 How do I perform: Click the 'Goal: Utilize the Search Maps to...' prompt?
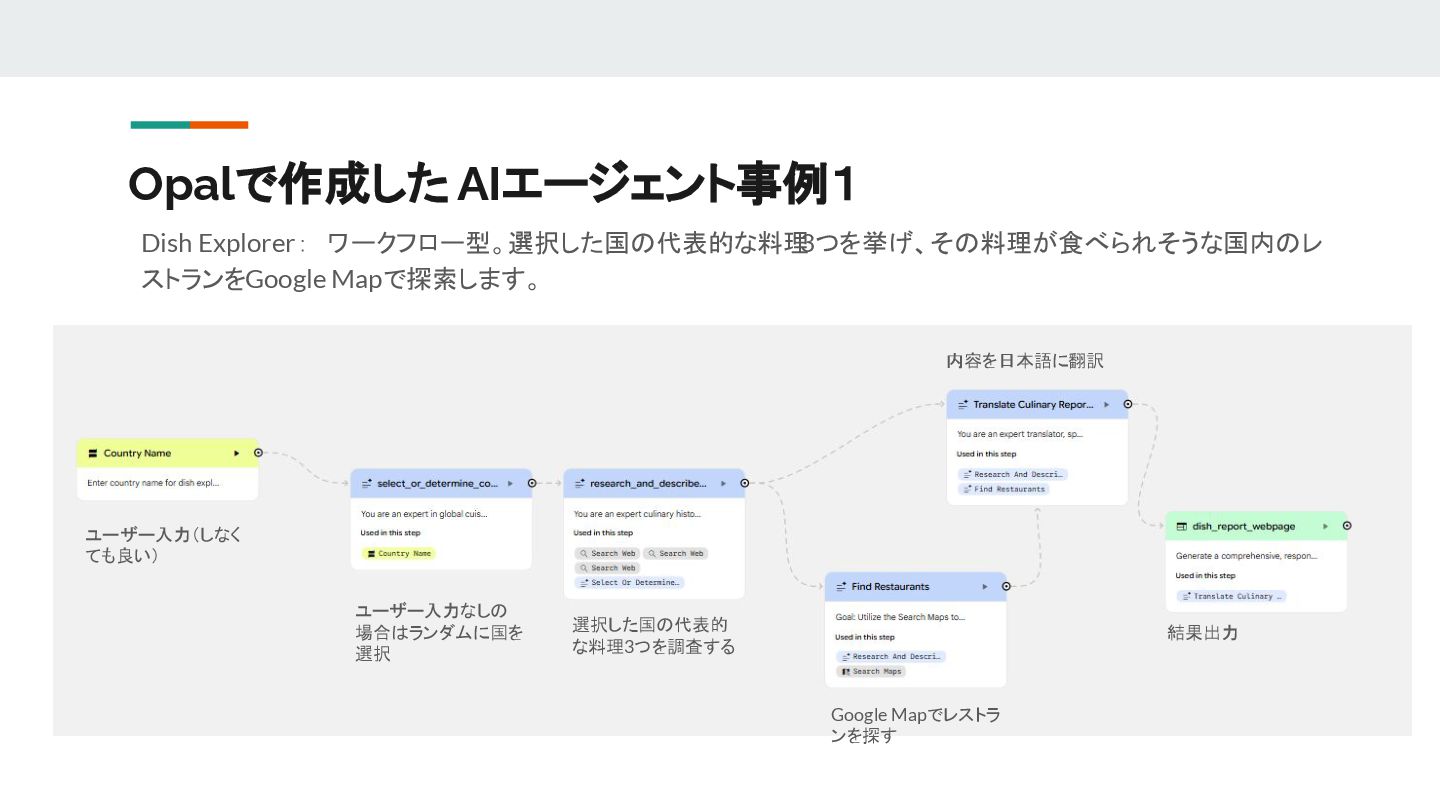900,617
